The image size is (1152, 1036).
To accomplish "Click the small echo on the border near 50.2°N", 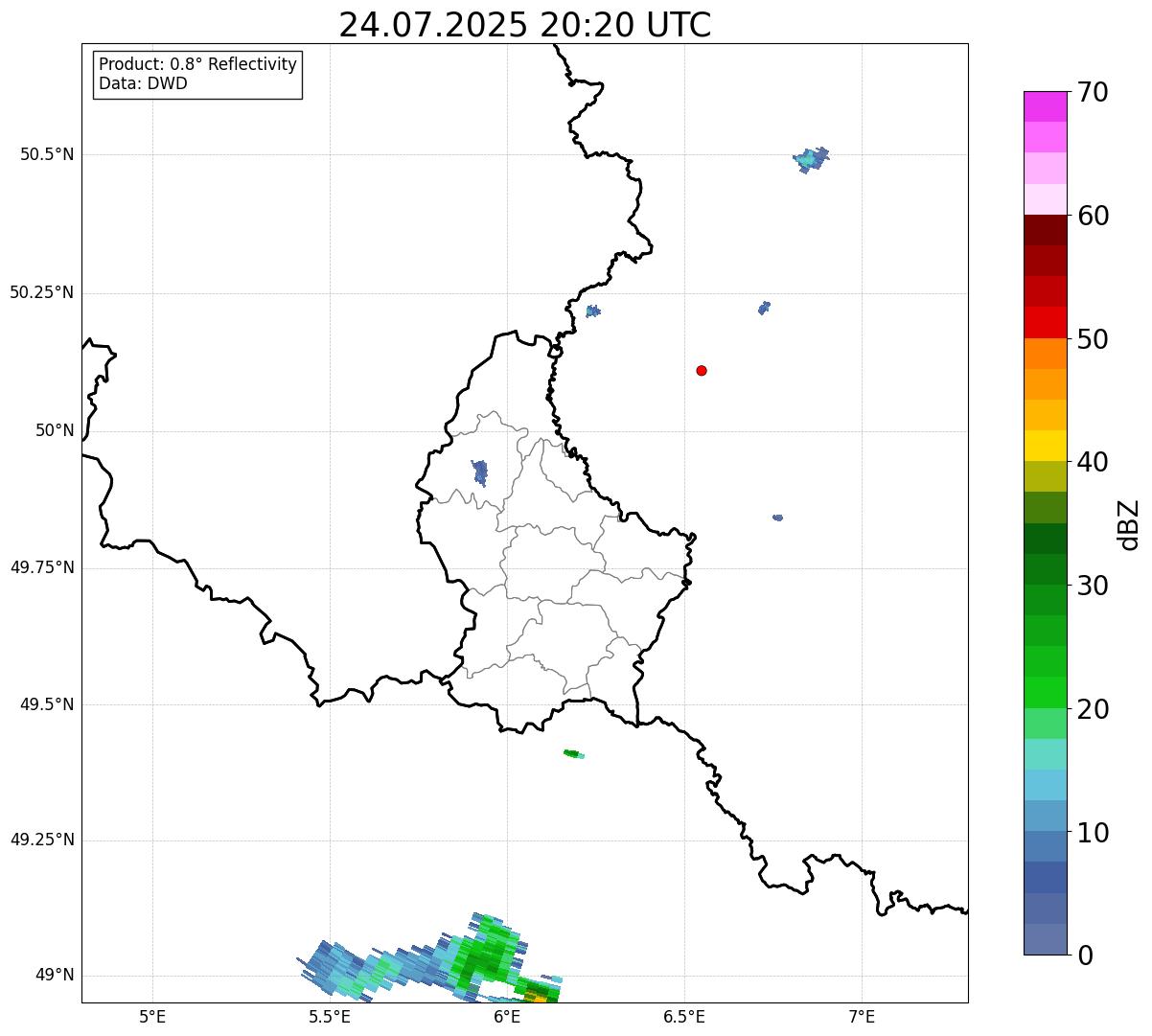I will click(593, 311).
